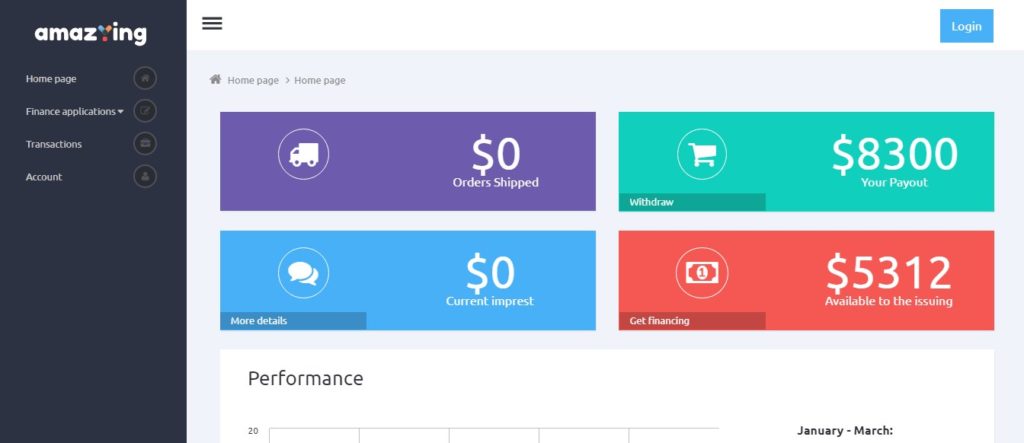Click Available to the issuing label

889,301
